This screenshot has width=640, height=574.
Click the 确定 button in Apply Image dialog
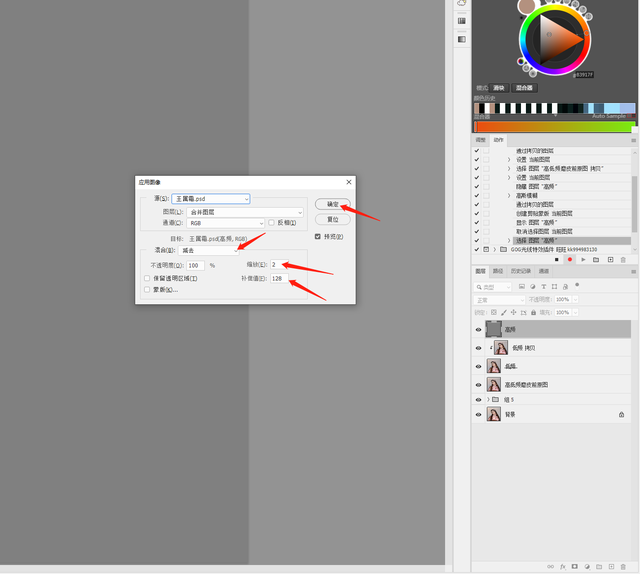tap(333, 204)
